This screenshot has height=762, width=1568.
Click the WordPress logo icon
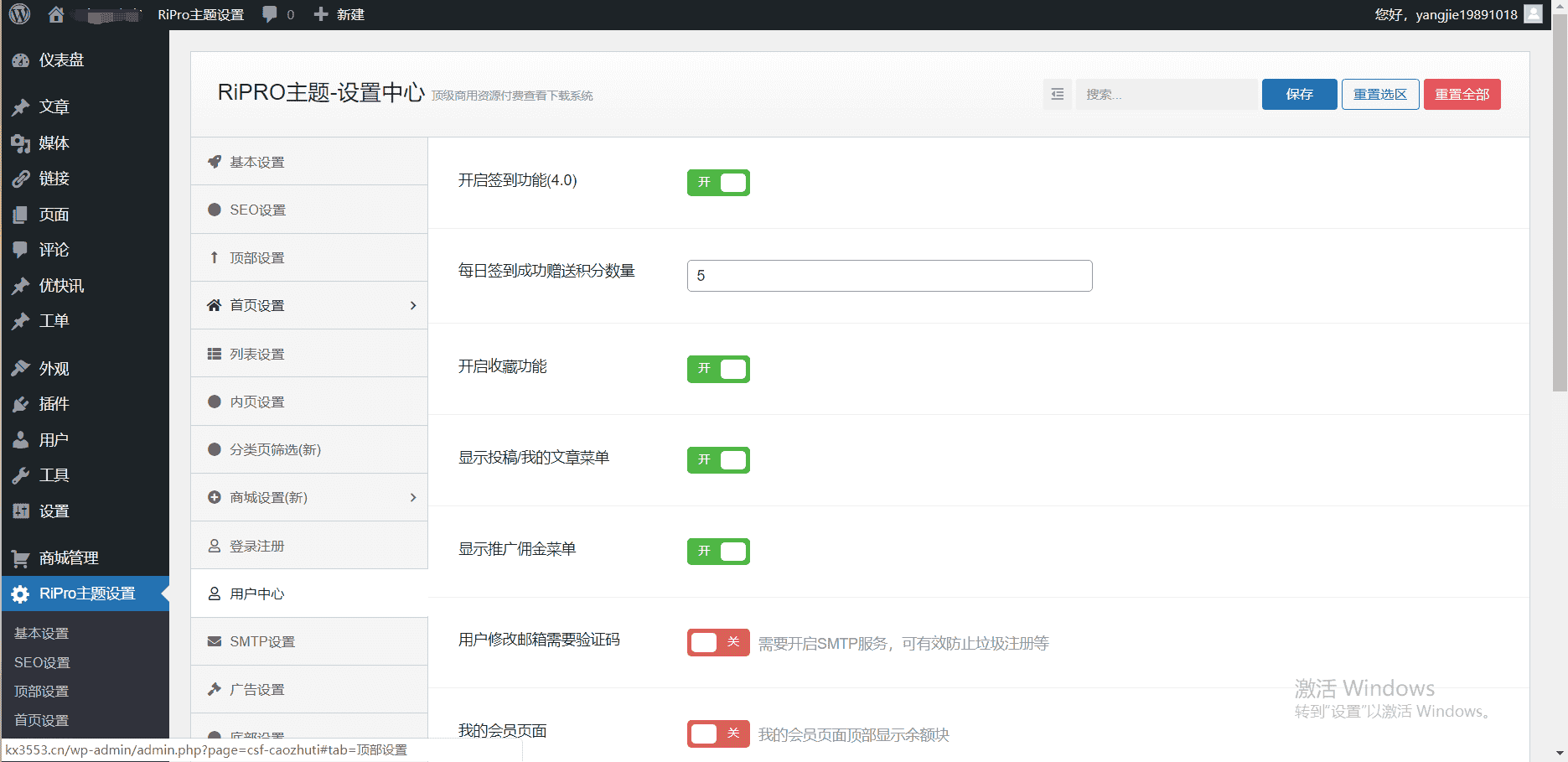click(x=19, y=14)
